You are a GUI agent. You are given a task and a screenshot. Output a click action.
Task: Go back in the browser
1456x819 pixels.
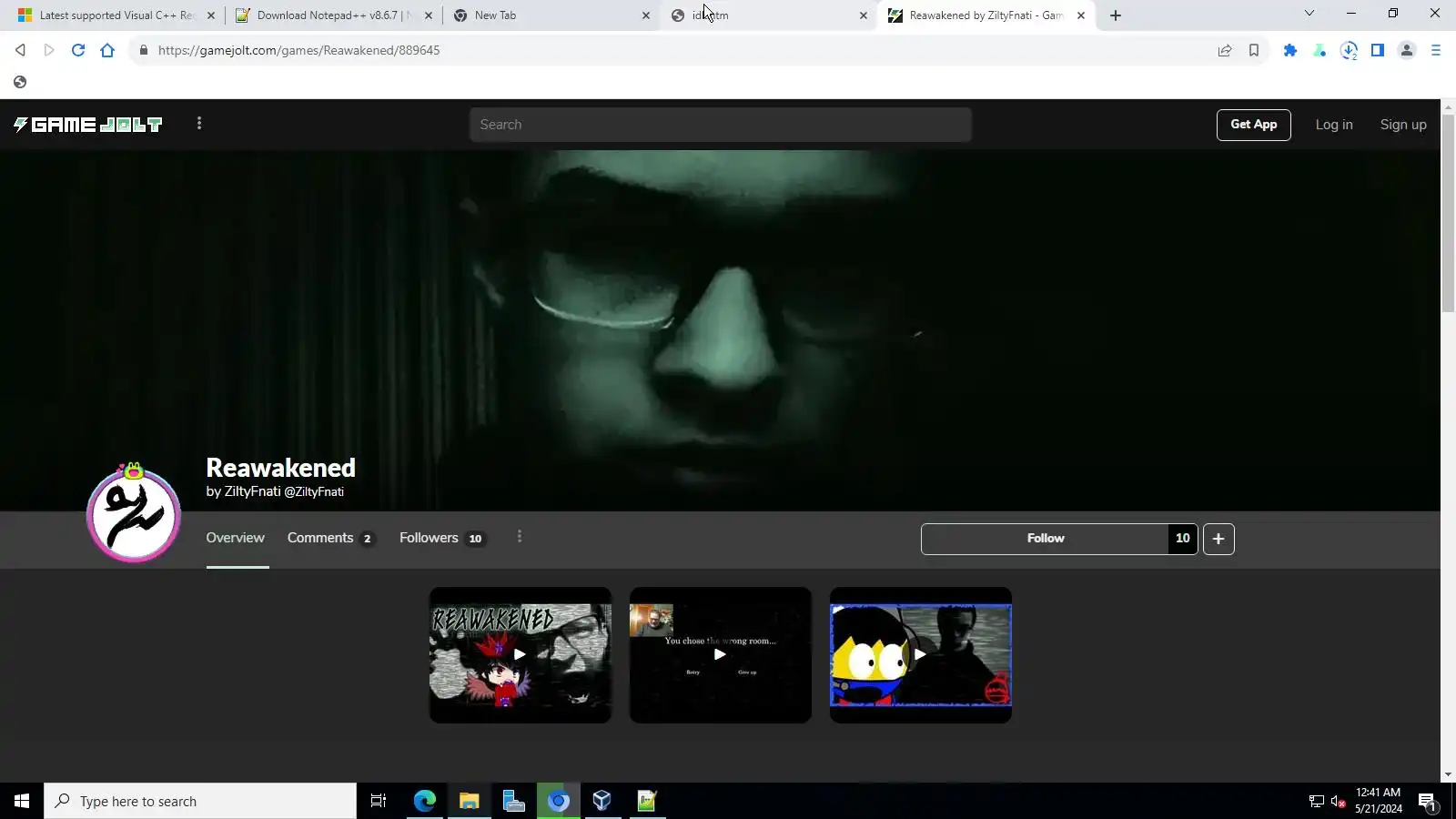(20, 50)
